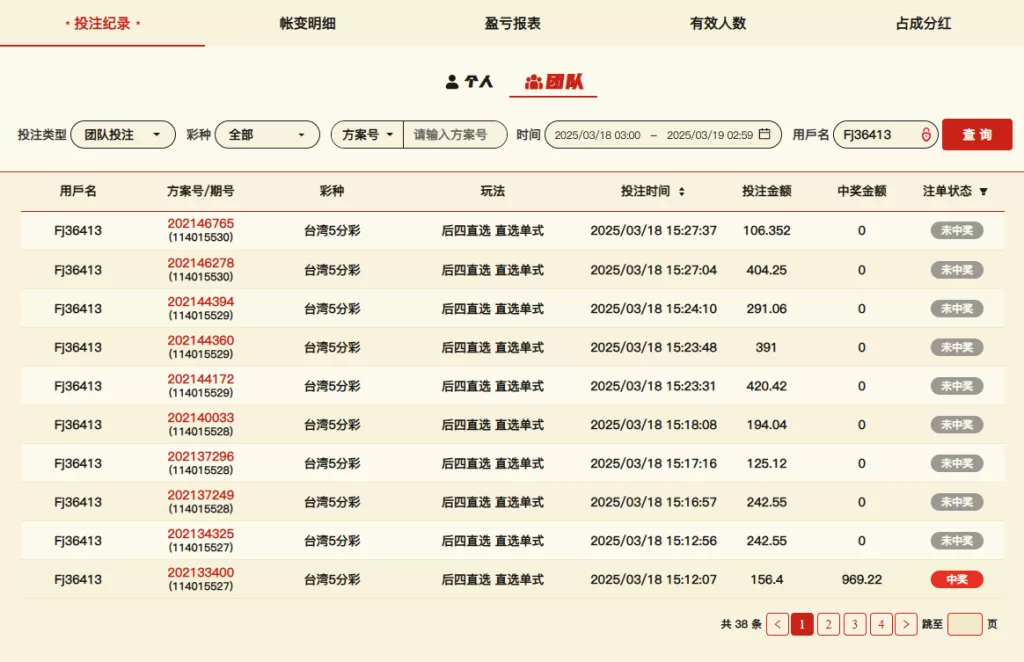Expand the 方案号 selector dropdown
Image resolution: width=1024 pixels, height=662 pixels.
(367, 134)
